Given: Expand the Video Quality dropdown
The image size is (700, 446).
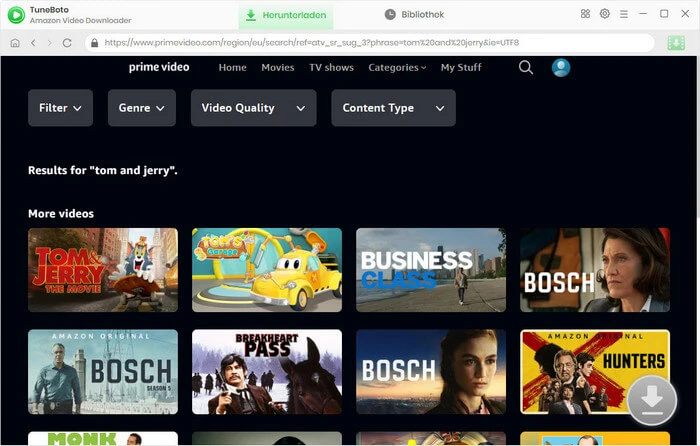Looking at the screenshot, I should pyautogui.click(x=254, y=108).
